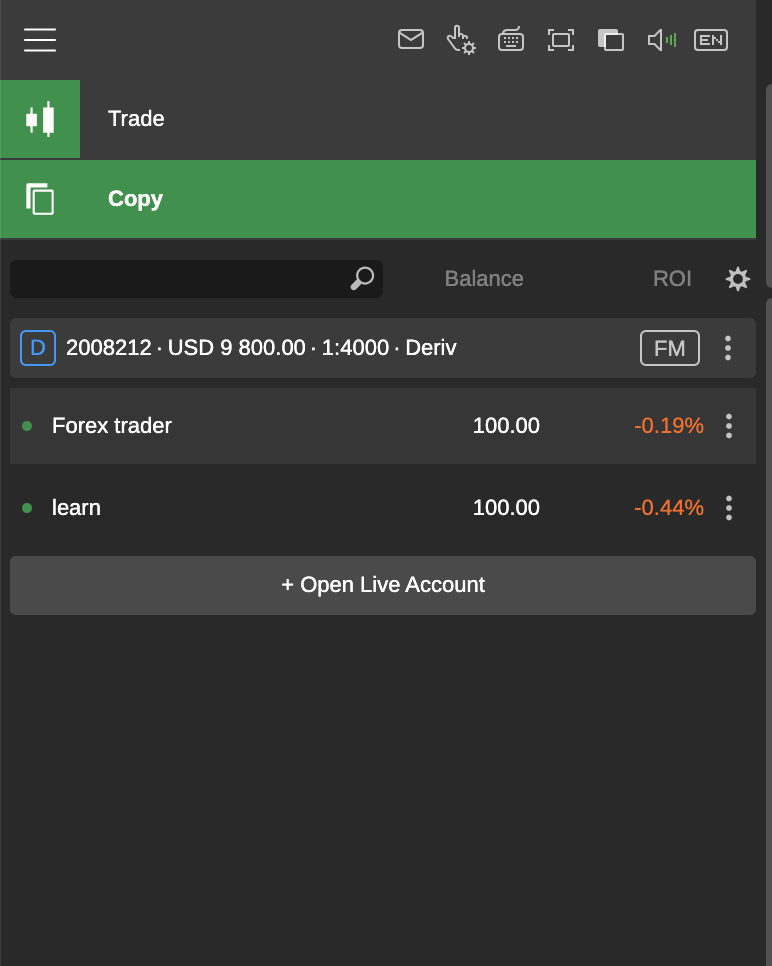
Task: Open the hamburger main menu
Action: 40,40
